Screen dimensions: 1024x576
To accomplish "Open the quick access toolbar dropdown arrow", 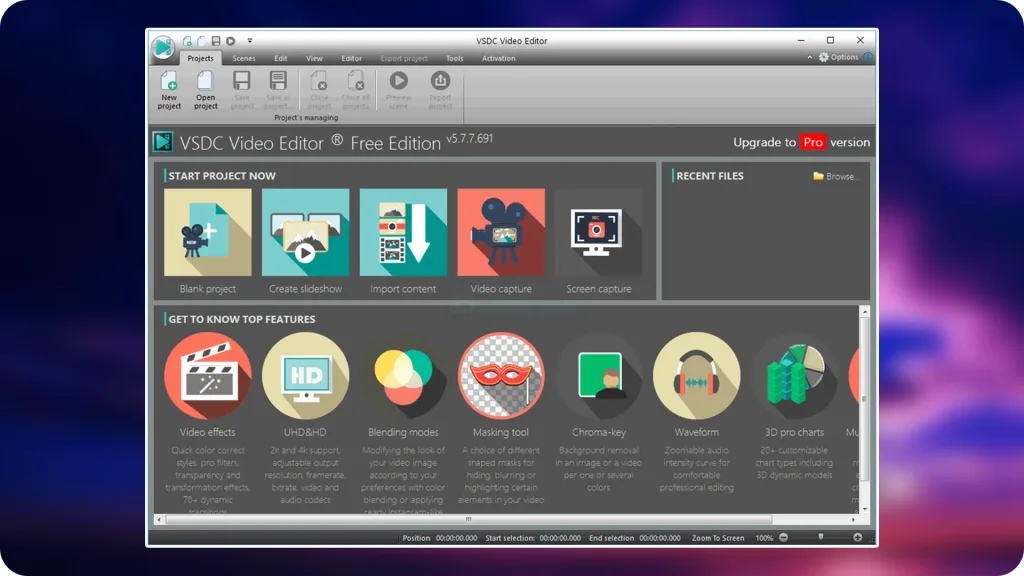I will click(x=250, y=41).
